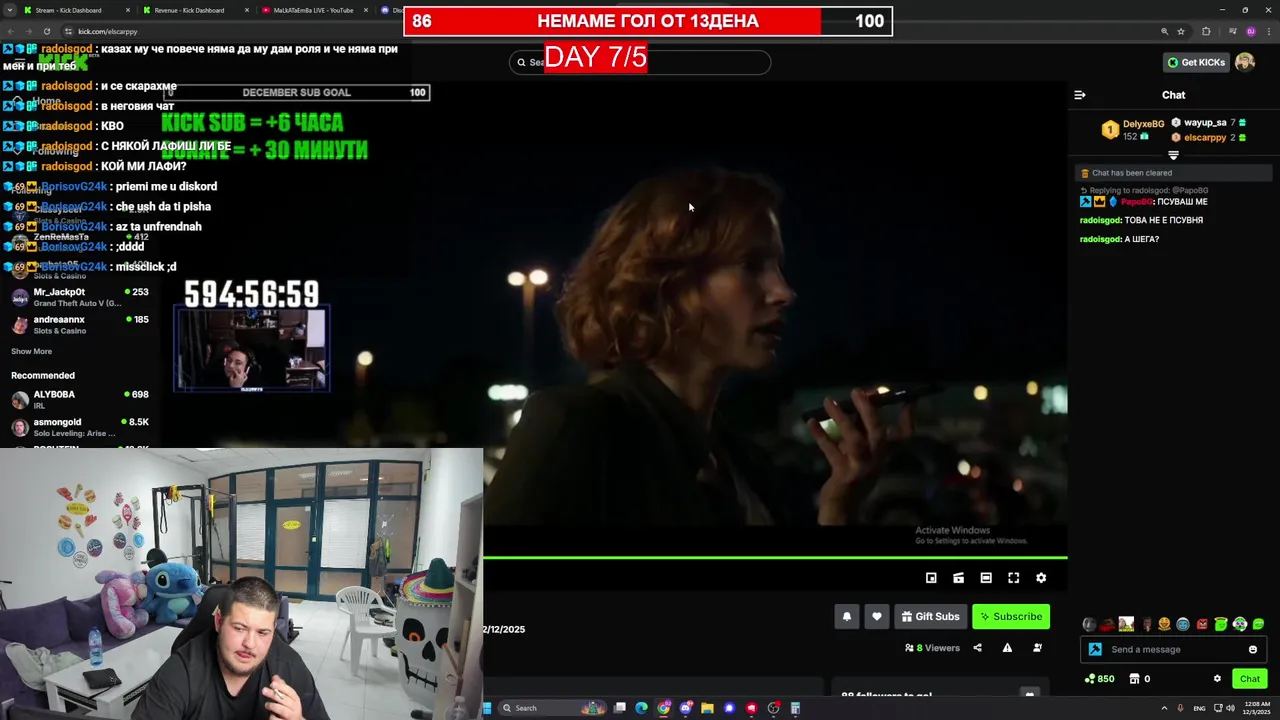Click the browser zoom magnifier icon in address bar
Viewport: 1280px width, 720px height.
[1164, 31]
